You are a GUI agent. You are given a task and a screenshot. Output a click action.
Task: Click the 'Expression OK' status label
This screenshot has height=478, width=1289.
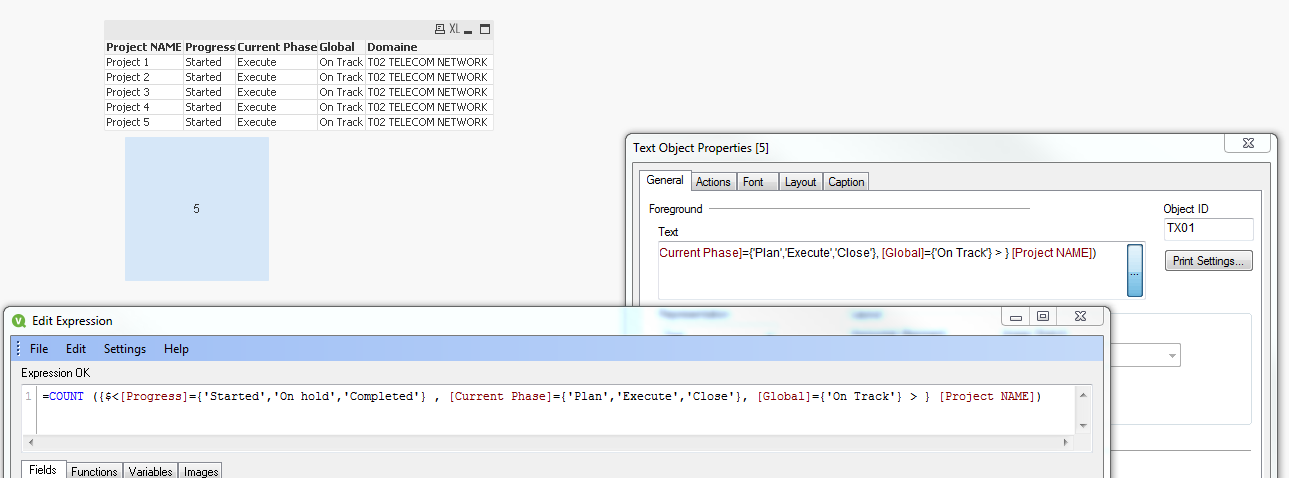point(55,373)
